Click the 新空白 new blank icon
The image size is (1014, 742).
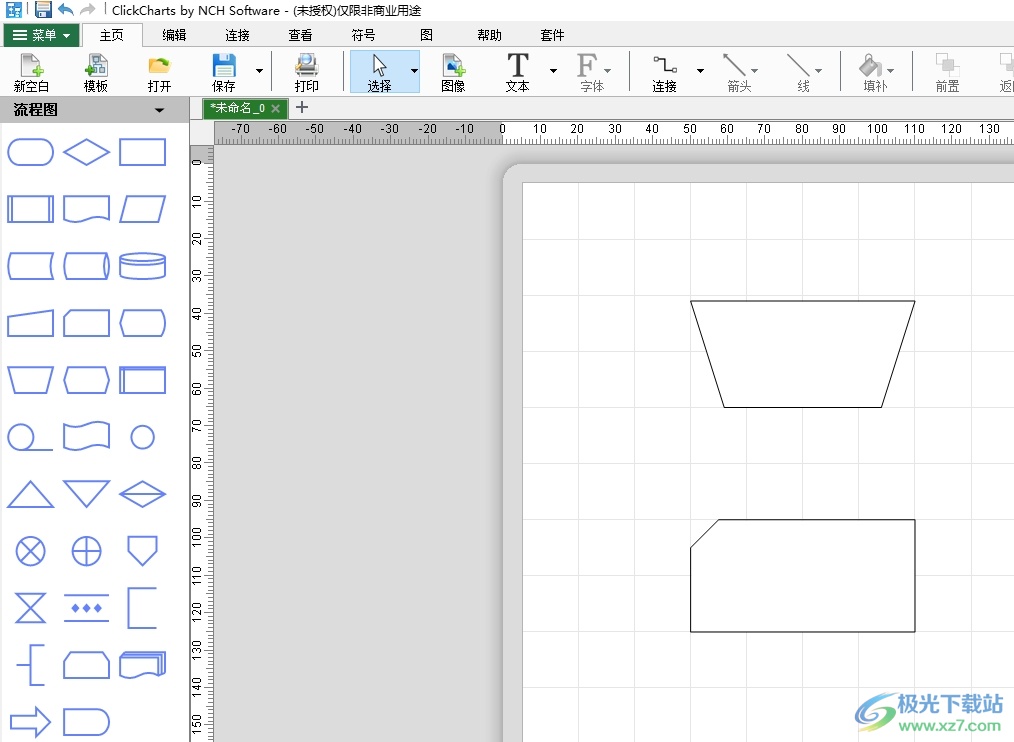click(x=30, y=72)
